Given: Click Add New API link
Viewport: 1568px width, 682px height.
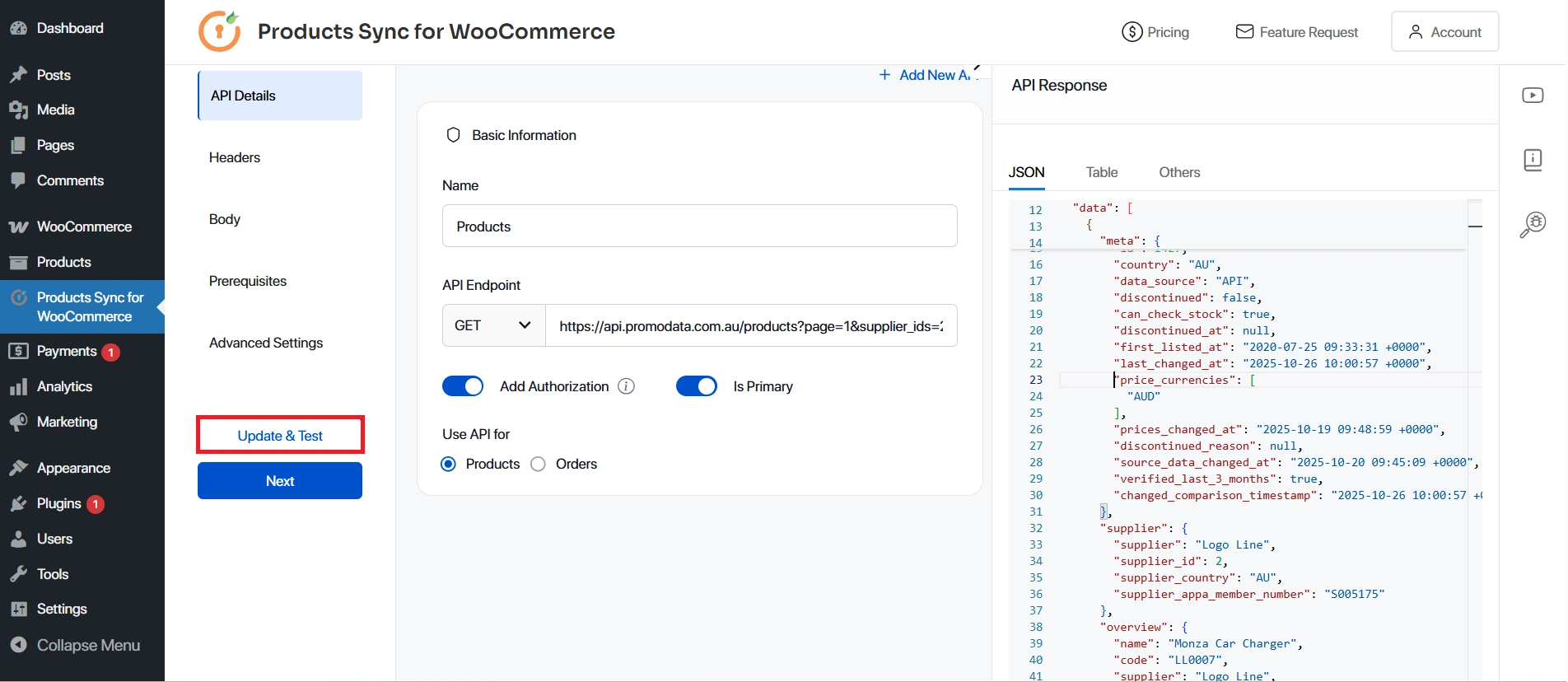Looking at the screenshot, I should tap(927, 75).
